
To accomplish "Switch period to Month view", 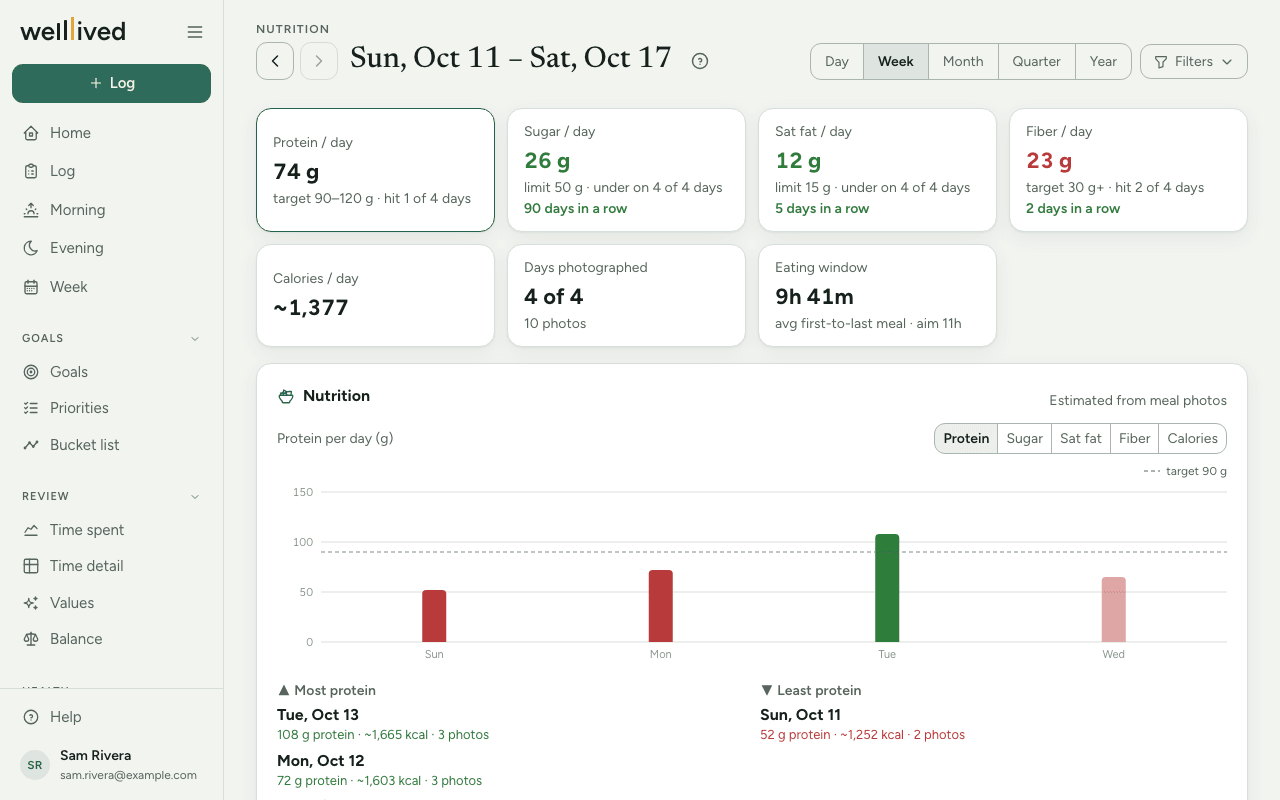I will pyautogui.click(x=963, y=61).
